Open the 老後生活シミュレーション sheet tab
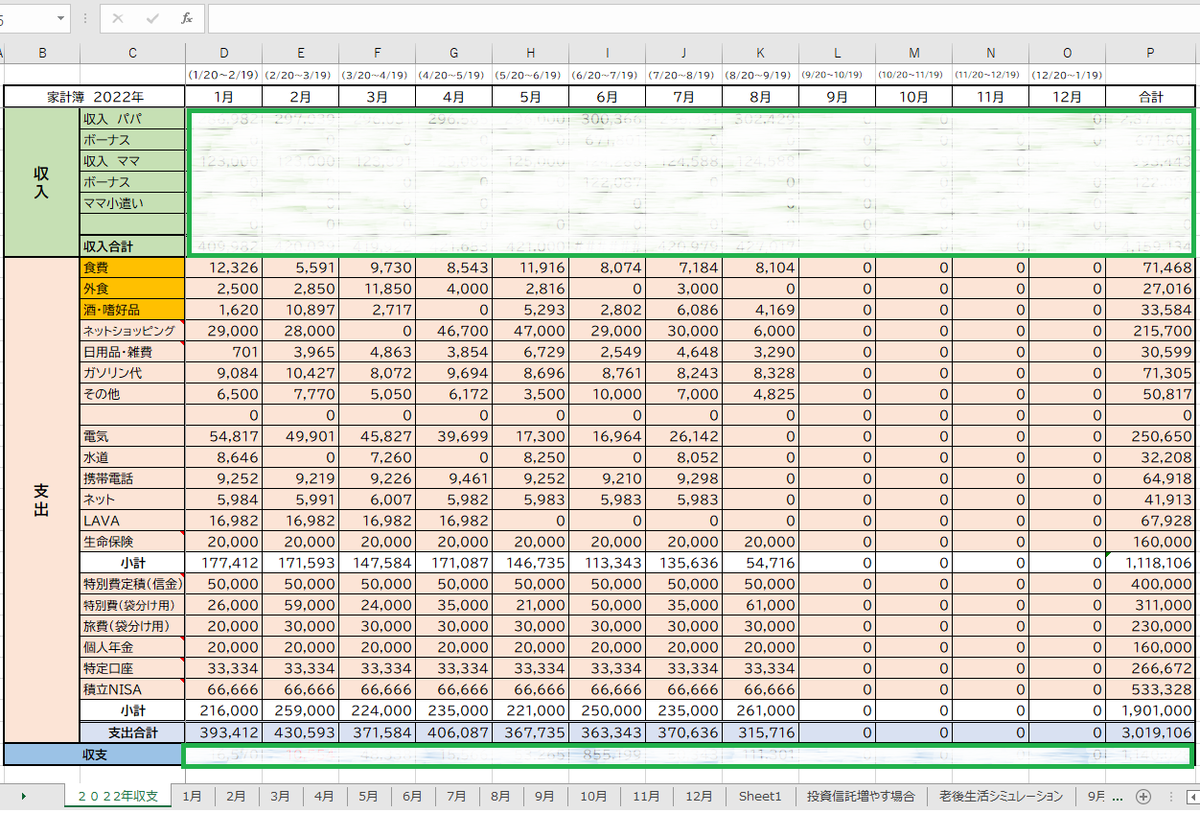This screenshot has width=1200, height=813. click(1000, 797)
